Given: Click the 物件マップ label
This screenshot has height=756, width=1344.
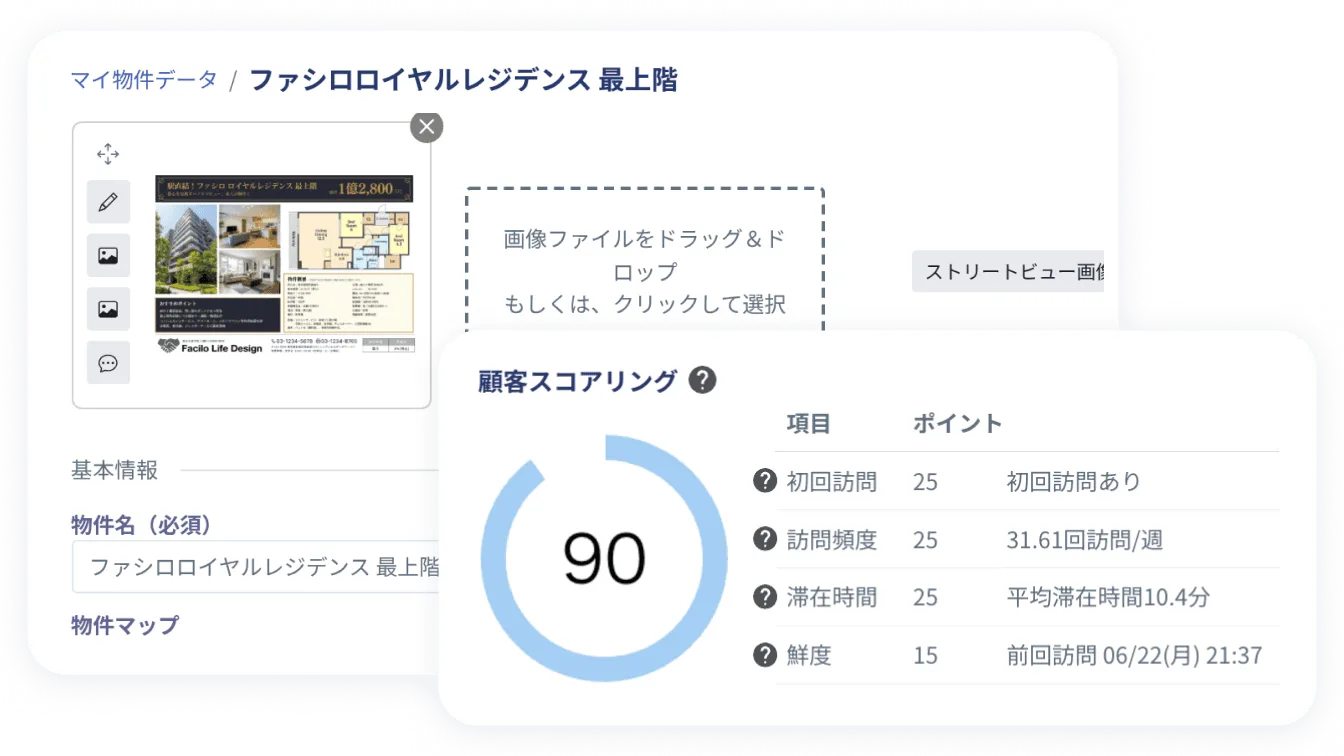Looking at the screenshot, I should pos(125,625).
